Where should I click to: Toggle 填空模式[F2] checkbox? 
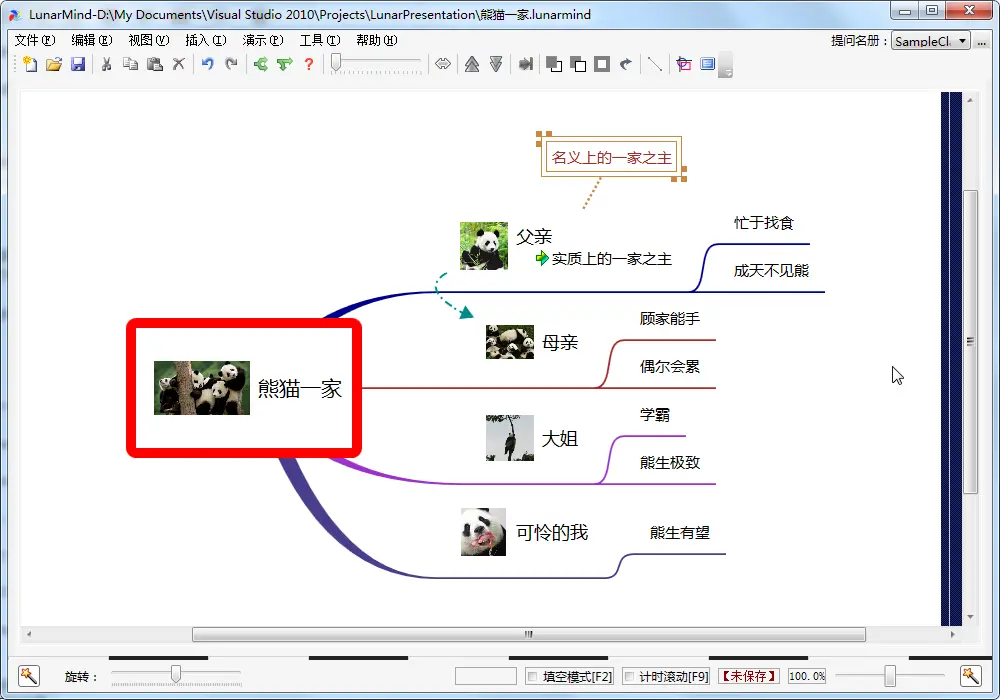coord(532,676)
